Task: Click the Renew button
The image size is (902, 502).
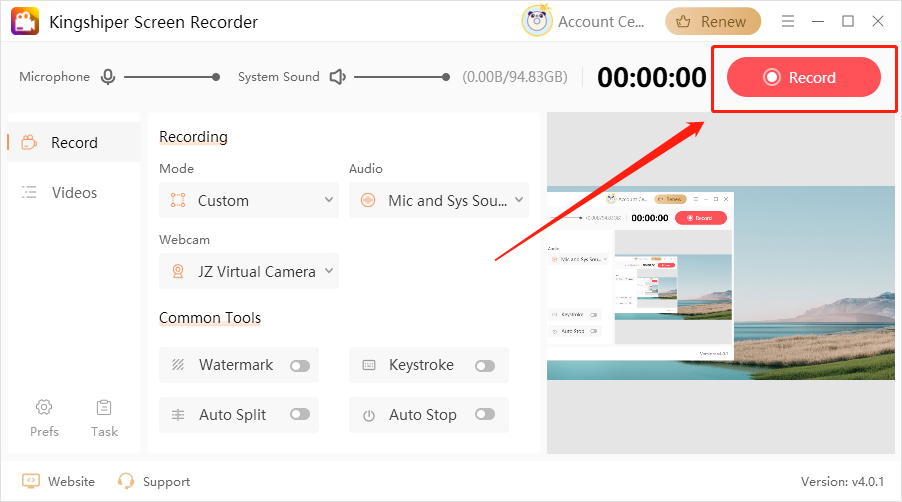Action: [x=713, y=22]
